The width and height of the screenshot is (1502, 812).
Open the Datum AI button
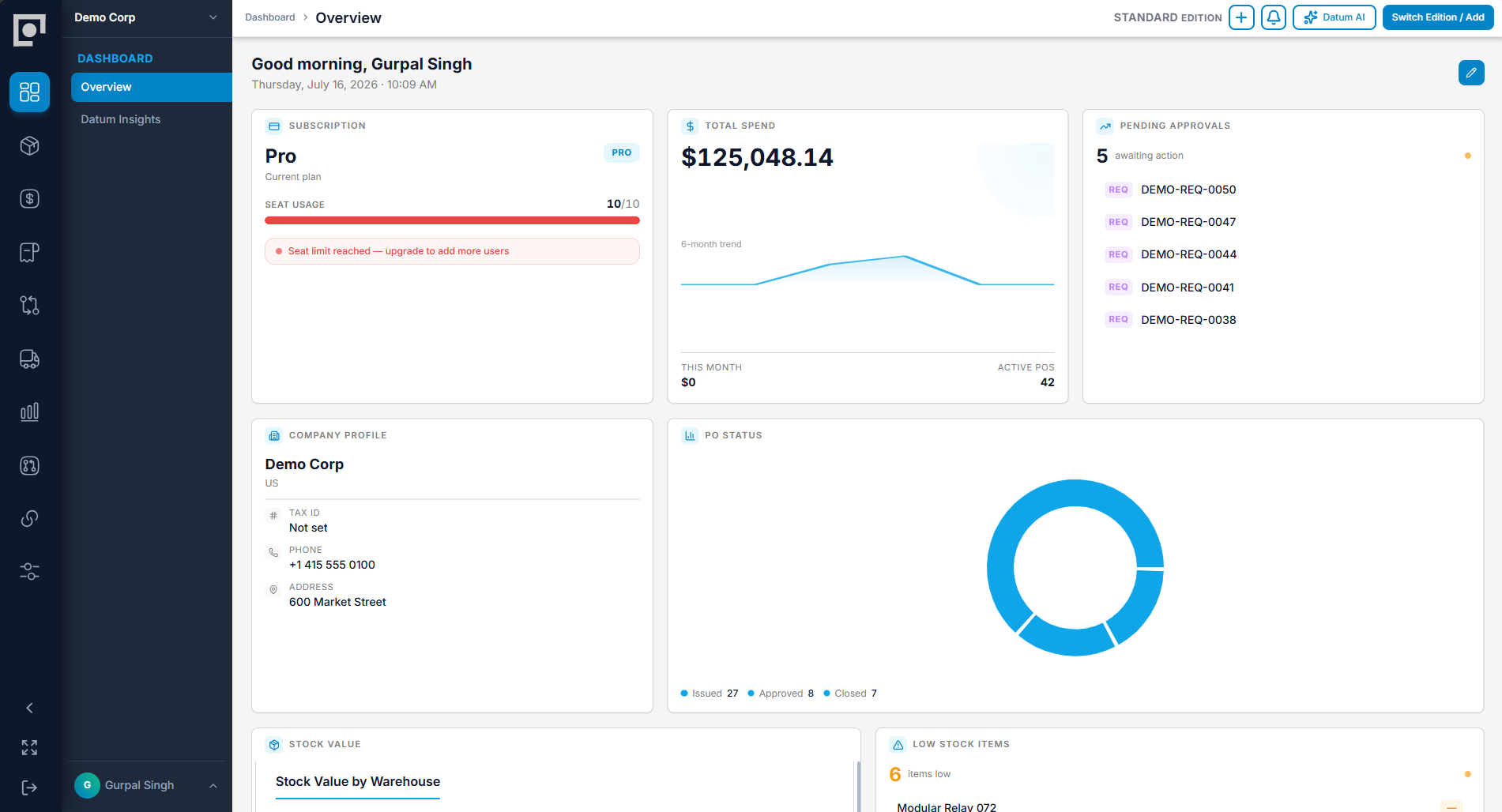click(1334, 17)
